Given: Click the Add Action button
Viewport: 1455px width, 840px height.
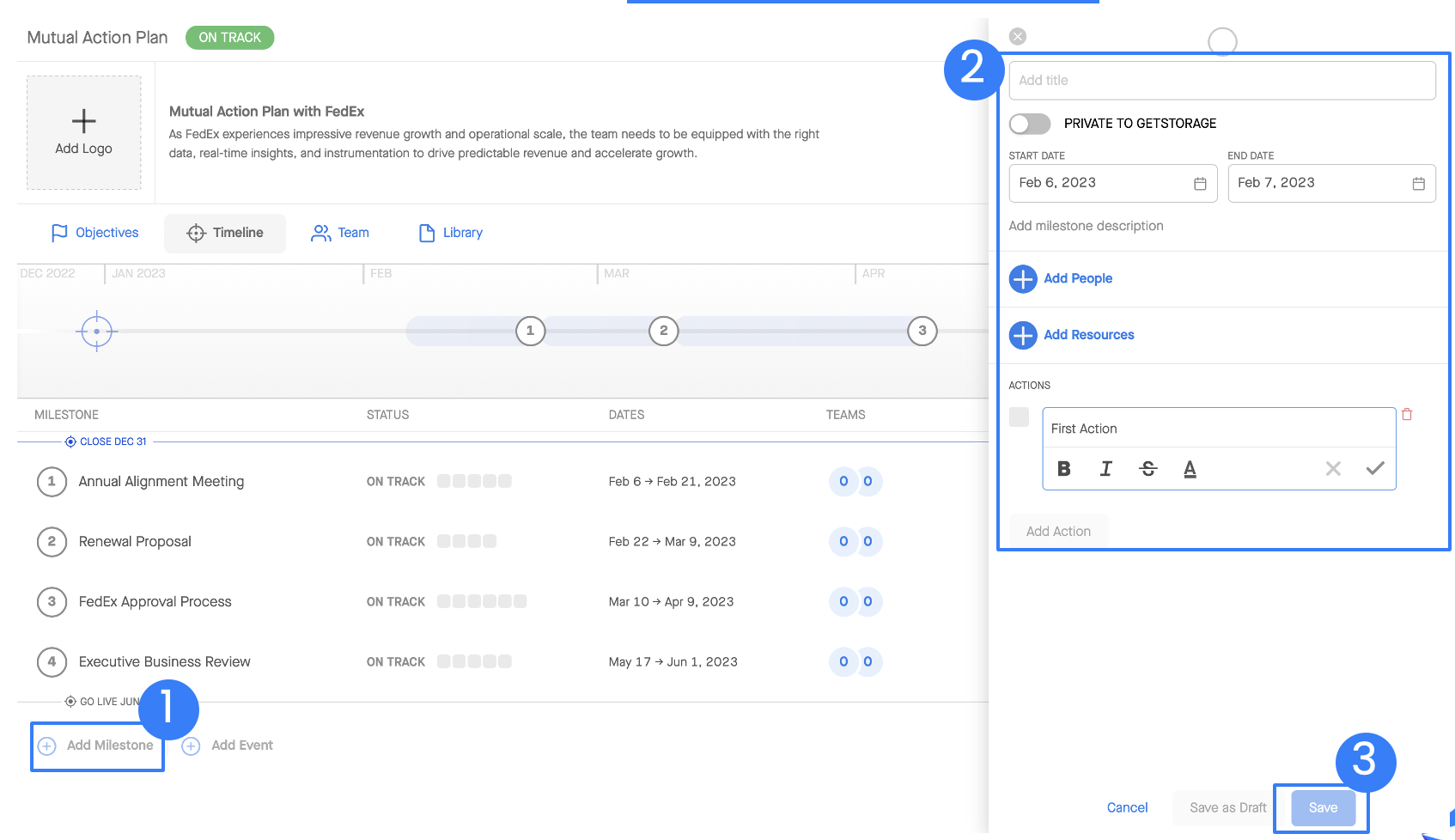Looking at the screenshot, I should (1058, 532).
